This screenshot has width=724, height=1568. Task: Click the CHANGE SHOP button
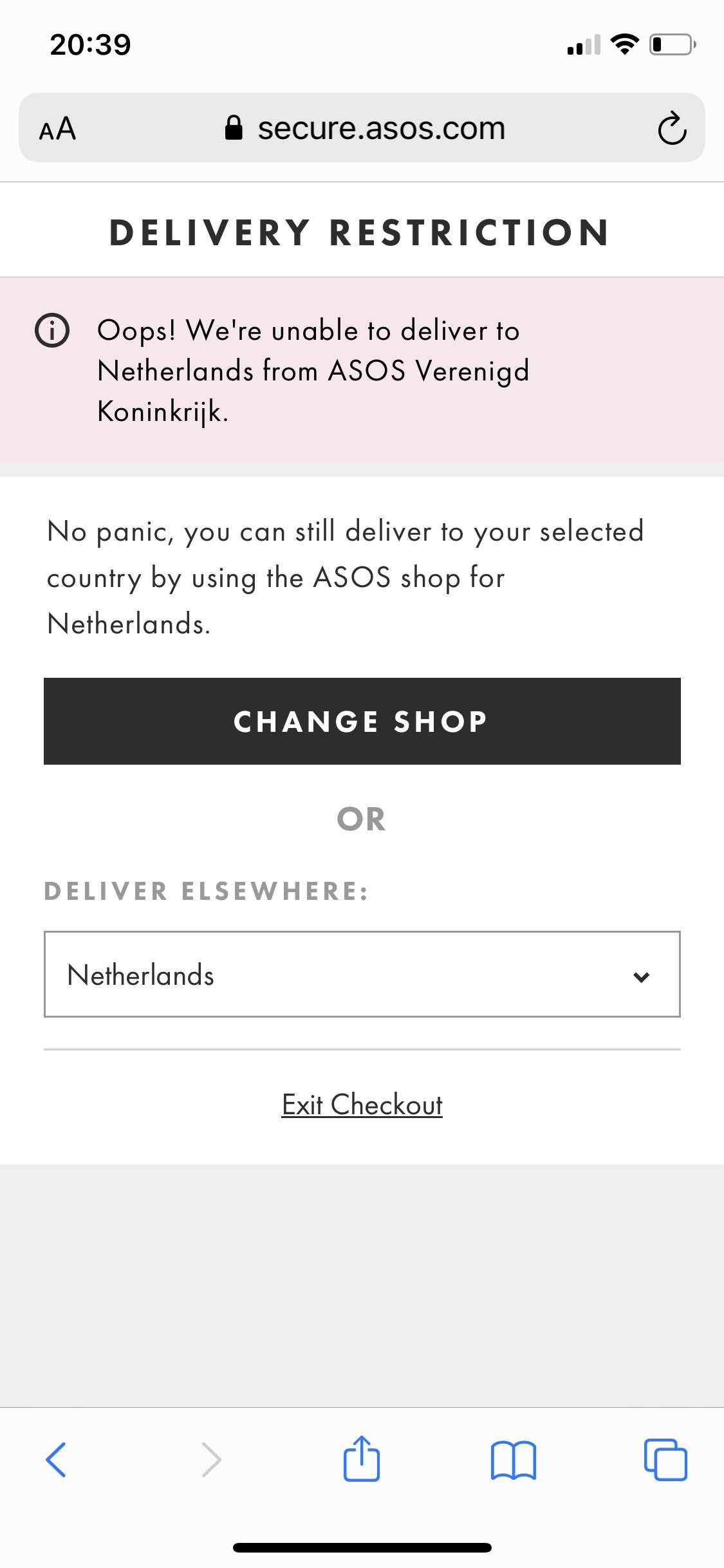[x=362, y=721]
